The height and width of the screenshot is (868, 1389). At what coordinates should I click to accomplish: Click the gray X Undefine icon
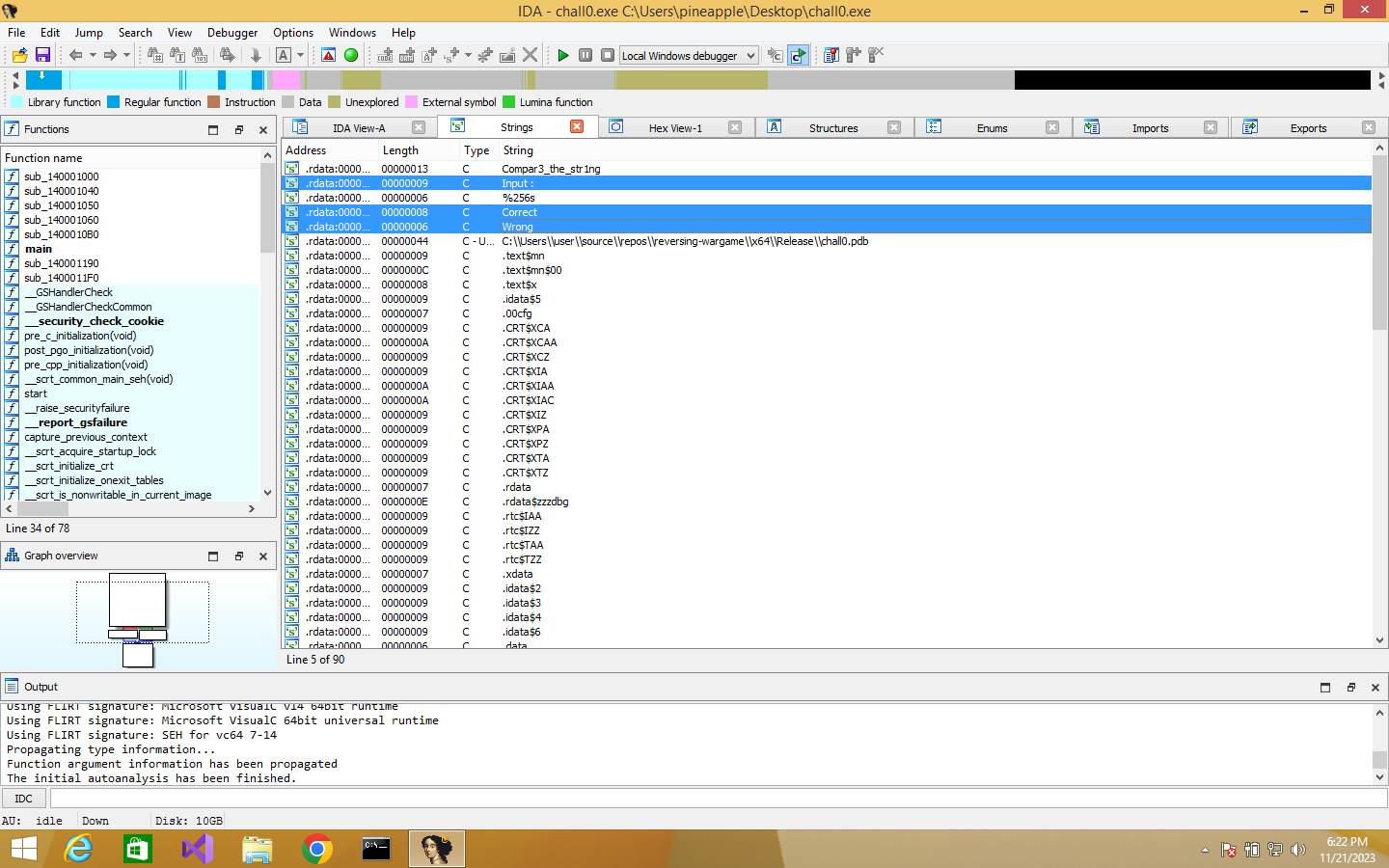click(x=530, y=55)
